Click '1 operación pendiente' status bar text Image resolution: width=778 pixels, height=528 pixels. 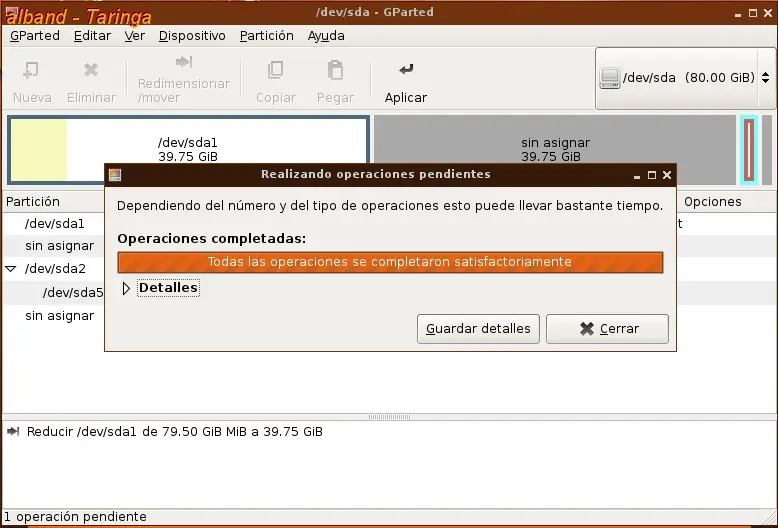coord(75,517)
